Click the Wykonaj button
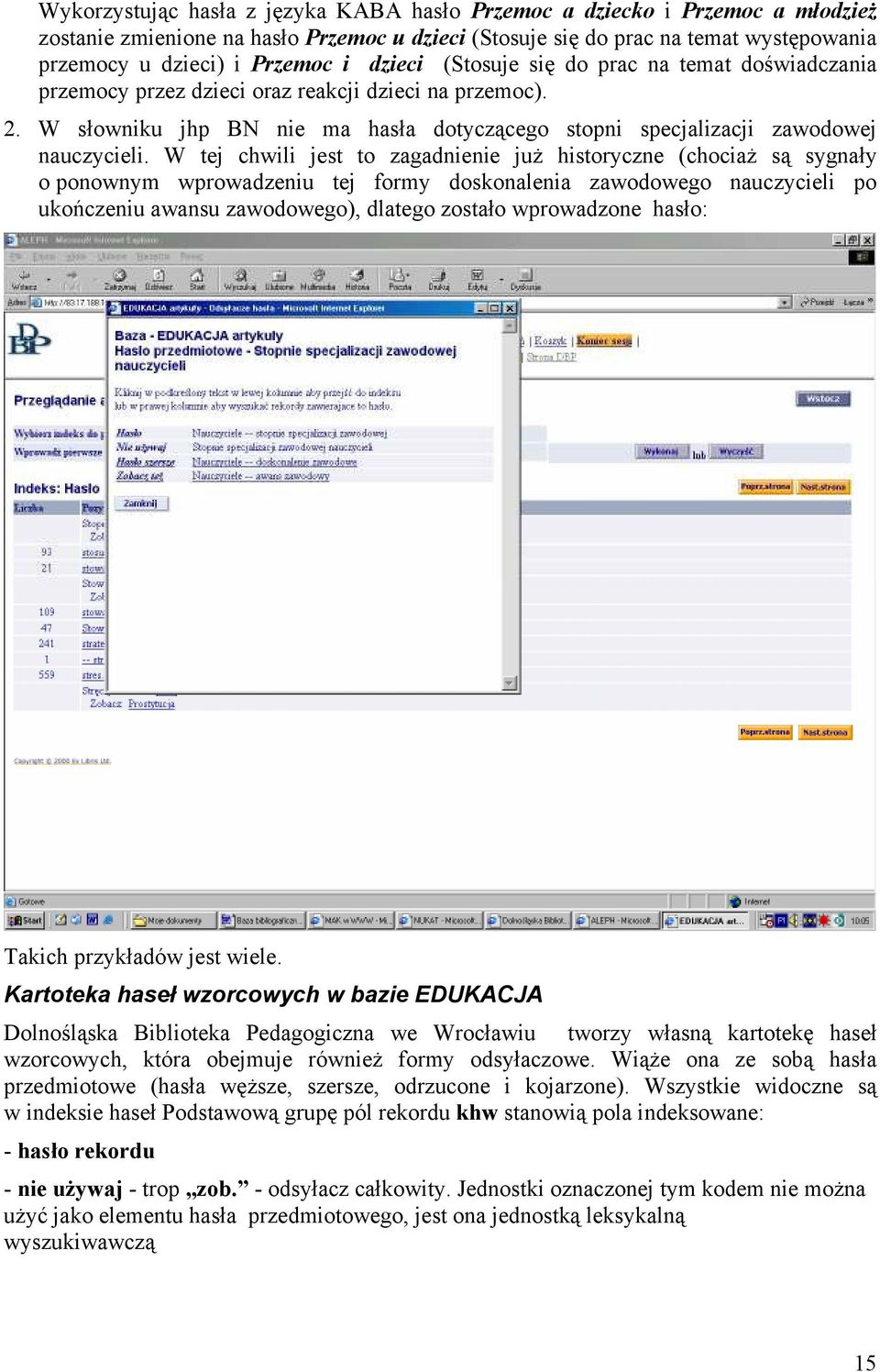The image size is (880, 1372). [x=661, y=452]
